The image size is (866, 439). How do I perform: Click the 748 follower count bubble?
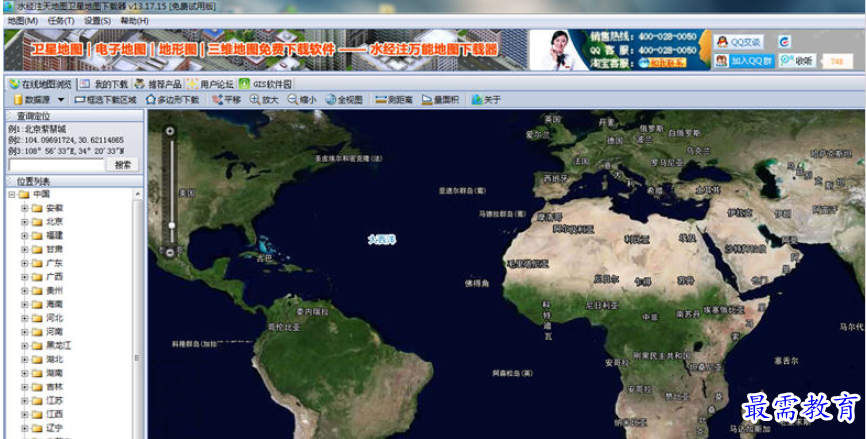click(836, 61)
